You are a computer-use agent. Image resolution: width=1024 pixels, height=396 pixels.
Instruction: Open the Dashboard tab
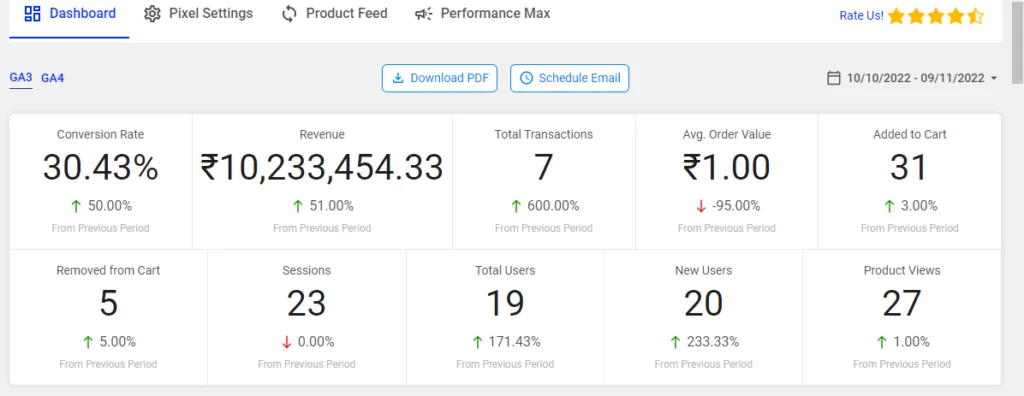[x=69, y=14]
